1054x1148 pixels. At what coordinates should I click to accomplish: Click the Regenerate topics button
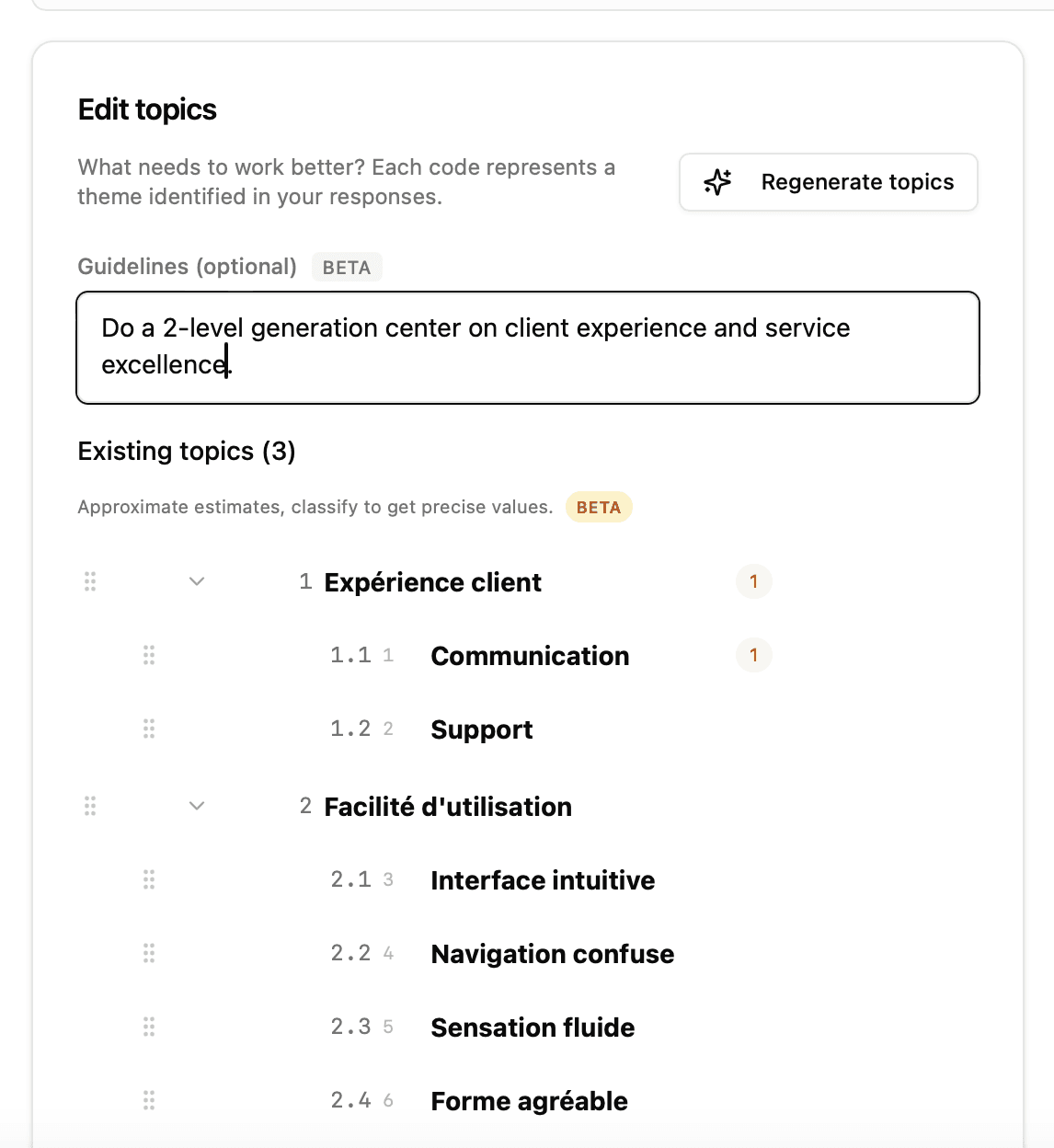point(829,182)
